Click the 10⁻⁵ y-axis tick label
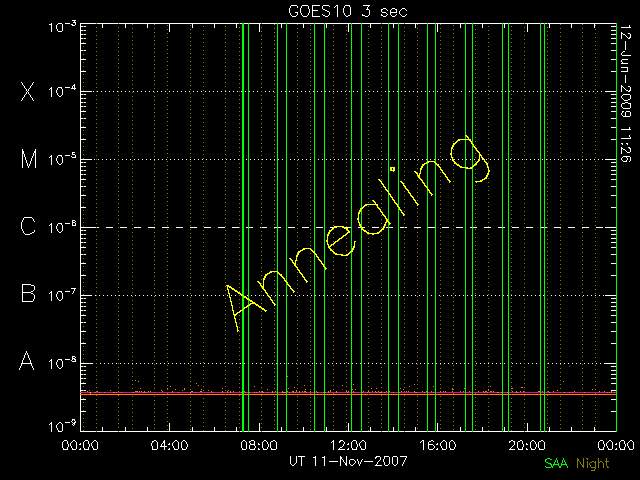This screenshot has width=640, height=480. click(62, 160)
